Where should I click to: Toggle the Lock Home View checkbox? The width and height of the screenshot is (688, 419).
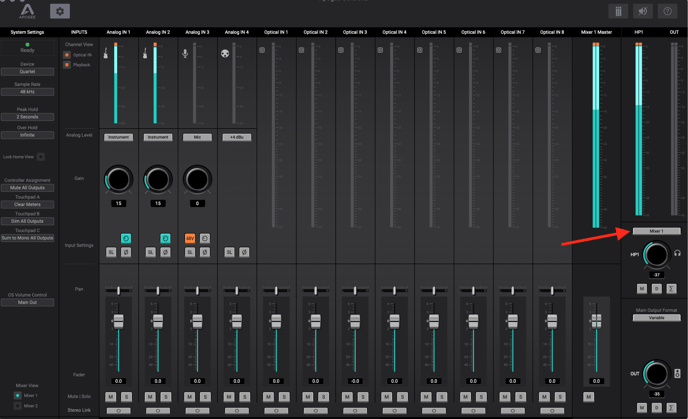click(x=41, y=157)
